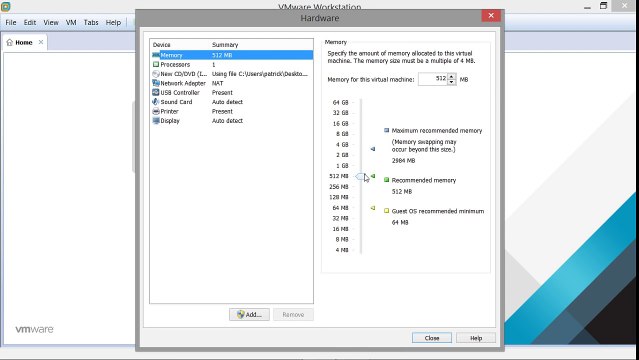Image resolution: width=639 pixels, height=360 pixels.
Task: Click the Guest OS recommended minimum legend square
Action: [x=386, y=211]
